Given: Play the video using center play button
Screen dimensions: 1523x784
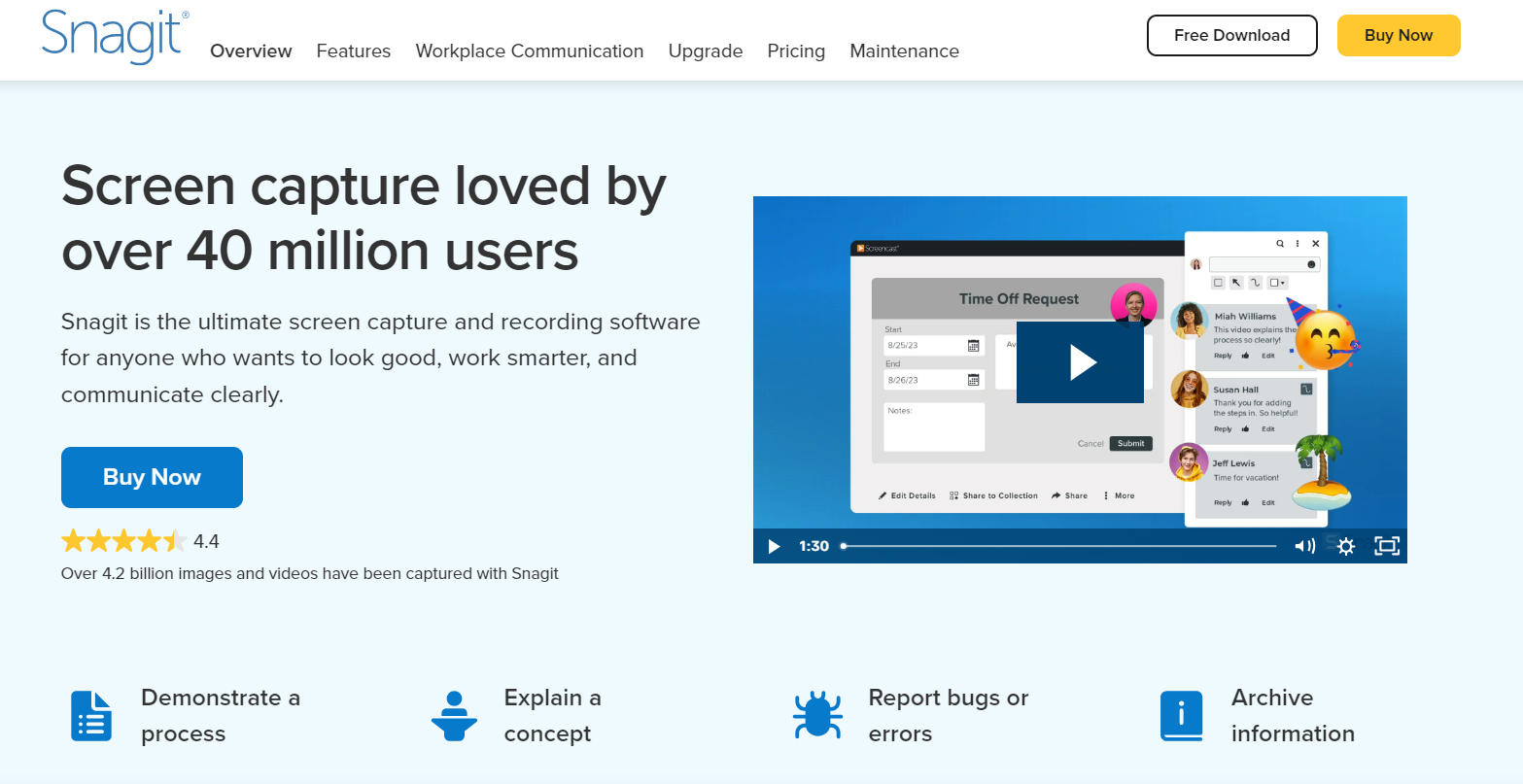Looking at the screenshot, I should click(1080, 362).
